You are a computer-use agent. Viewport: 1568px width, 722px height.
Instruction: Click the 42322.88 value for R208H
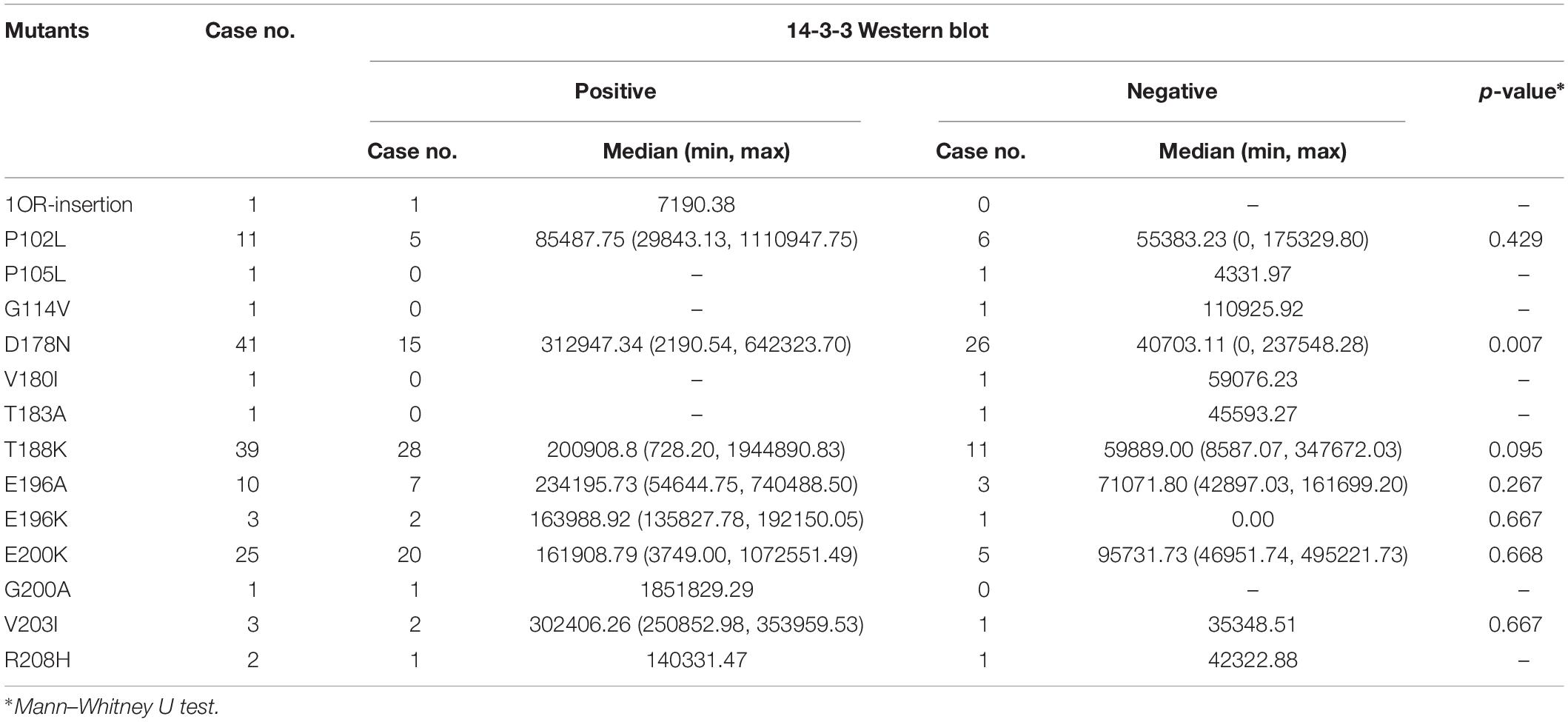(1253, 660)
